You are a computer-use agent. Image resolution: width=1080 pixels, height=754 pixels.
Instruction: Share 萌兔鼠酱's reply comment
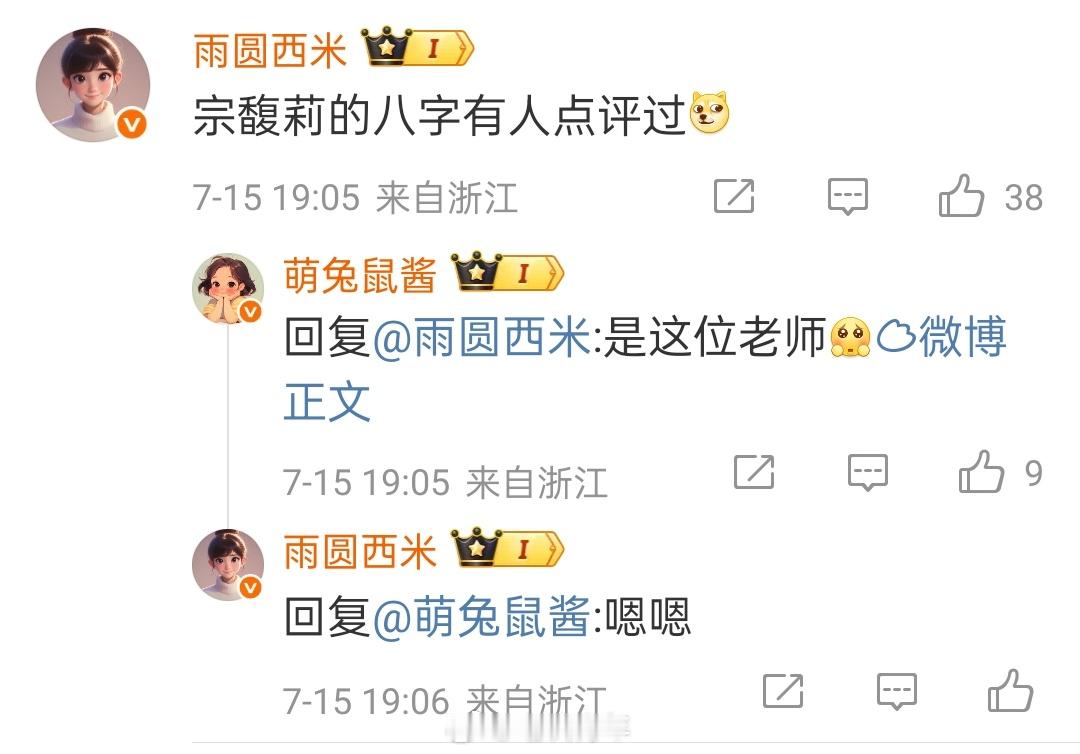pos(754,472)
